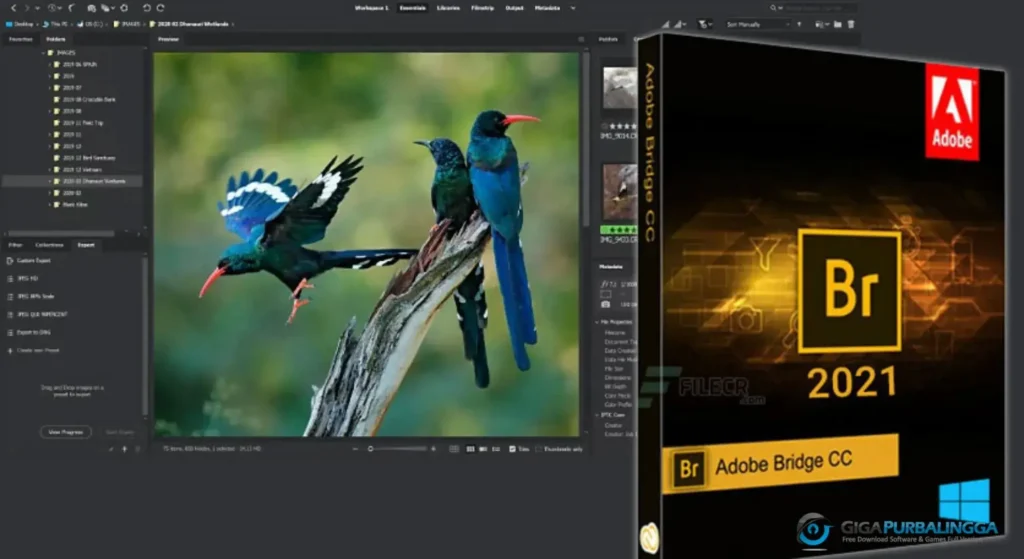Collapse the File Properties metadata section
The width and height of the screenshot is (1024, 559).
click(597, 323)
